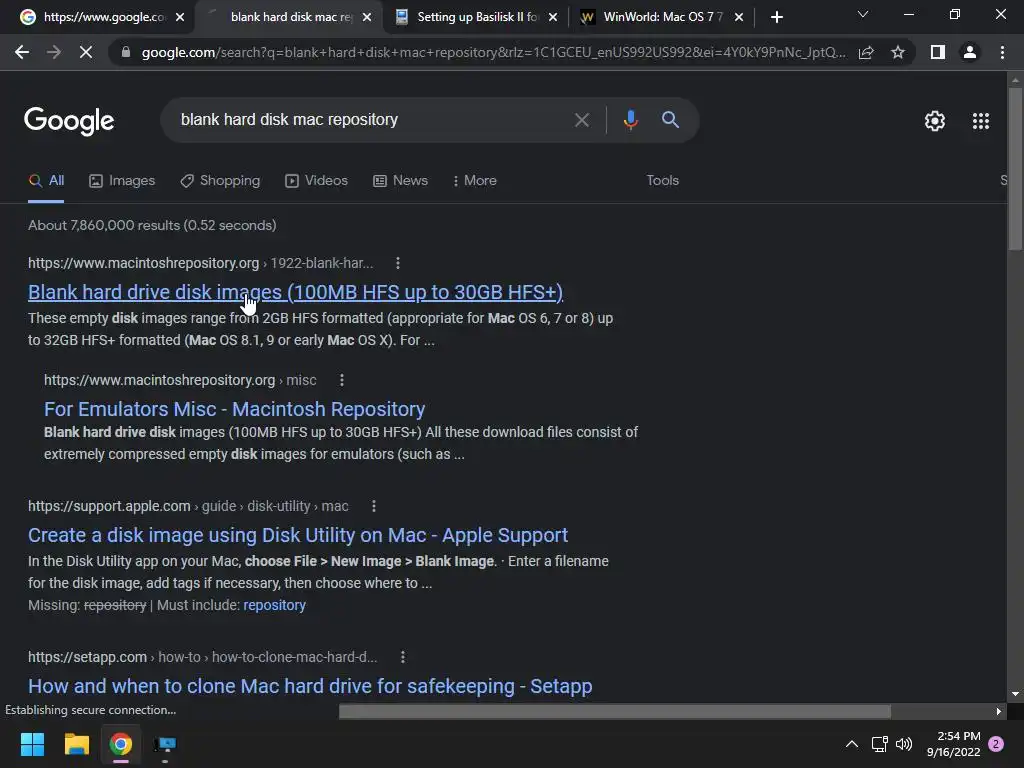Open the notification count badge
1024x768 pixels.
tap(996, 744)
